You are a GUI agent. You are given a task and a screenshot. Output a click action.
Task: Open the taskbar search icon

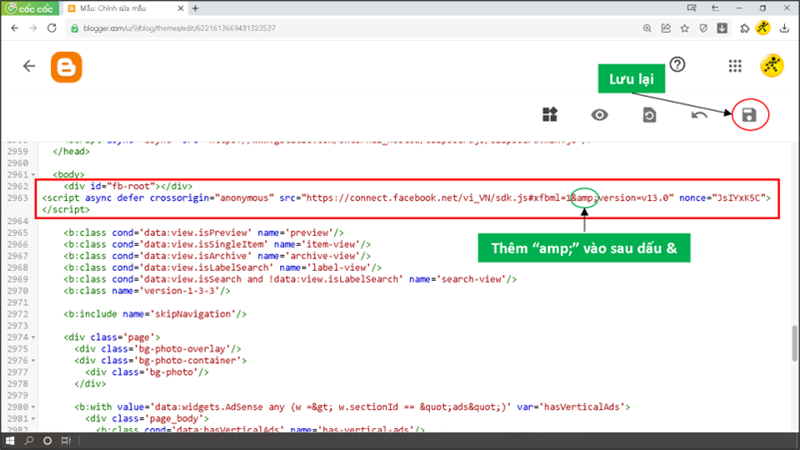(x=29, y=440)
